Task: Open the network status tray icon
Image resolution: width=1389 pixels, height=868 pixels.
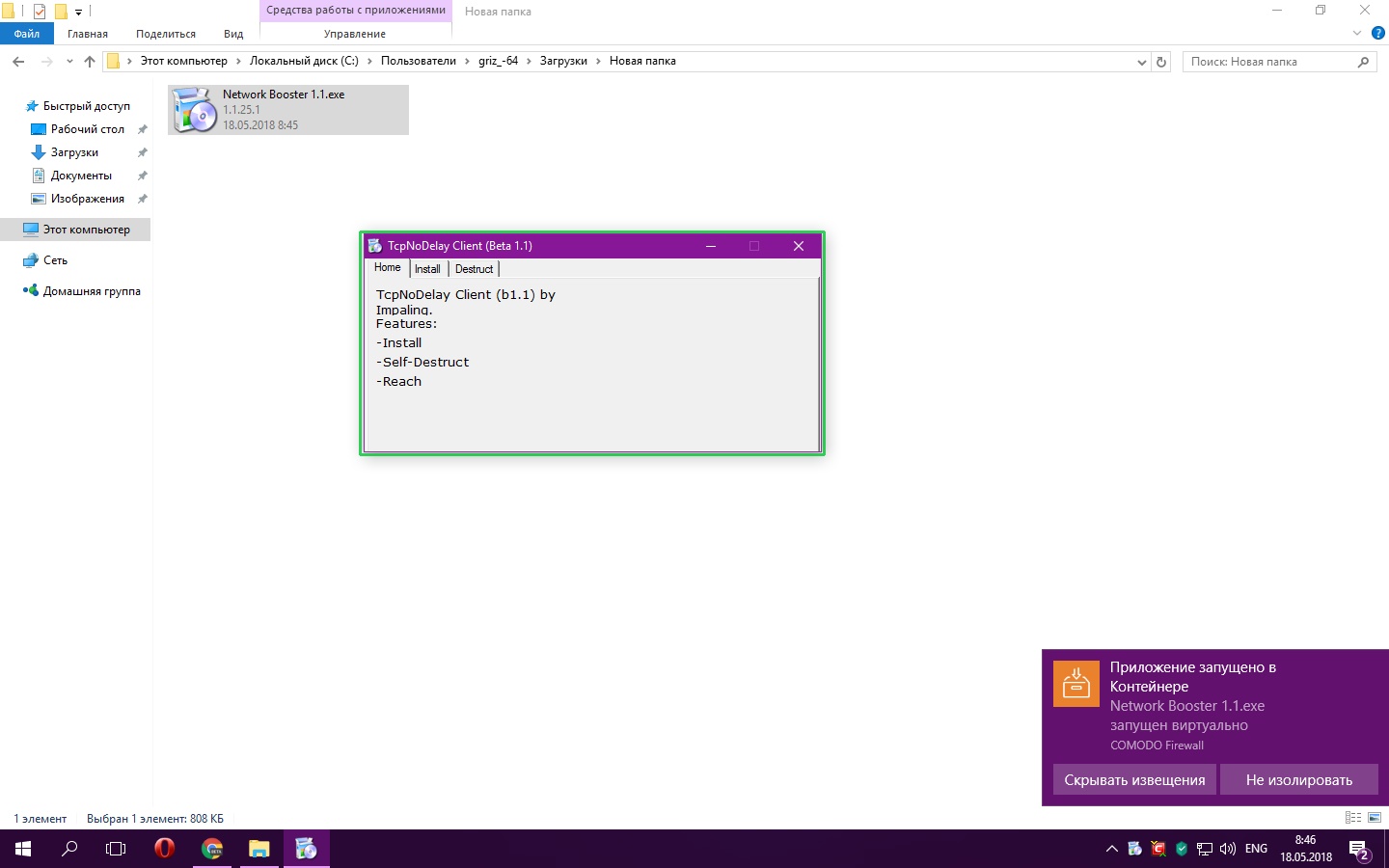Action: click(x=1205, y=849)
